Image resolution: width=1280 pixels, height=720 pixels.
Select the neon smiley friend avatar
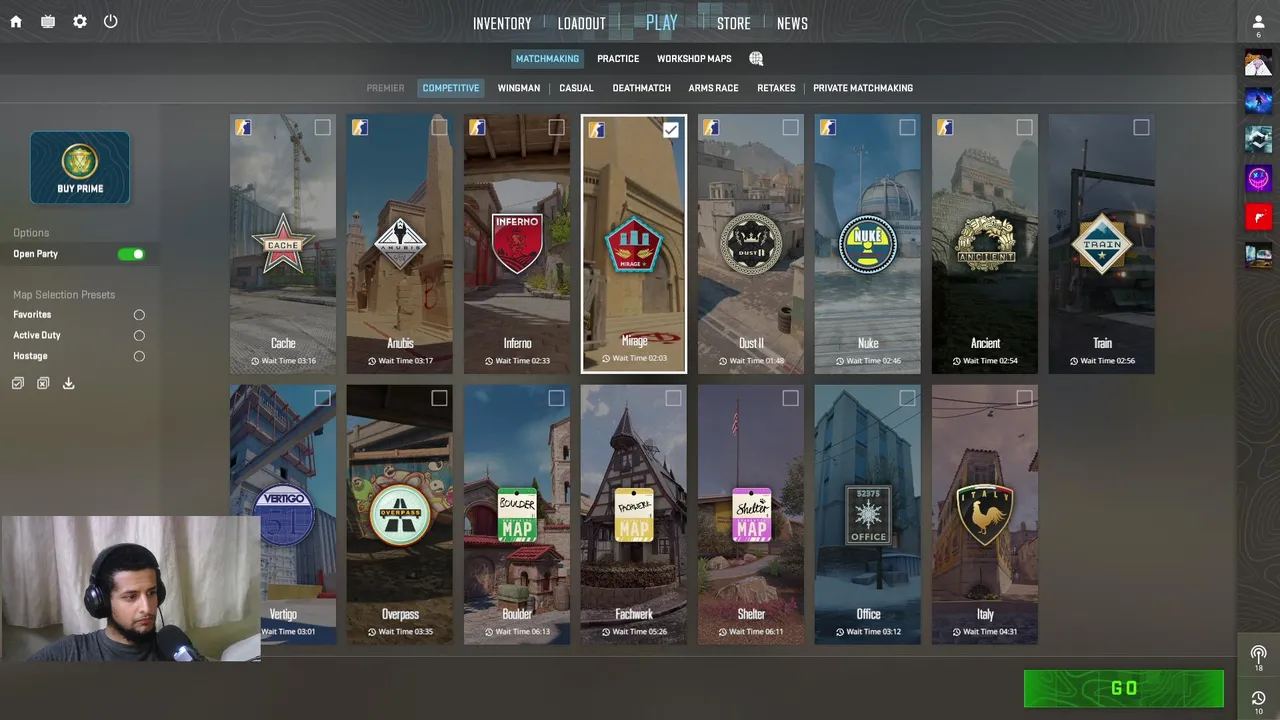click(1258, 178)
